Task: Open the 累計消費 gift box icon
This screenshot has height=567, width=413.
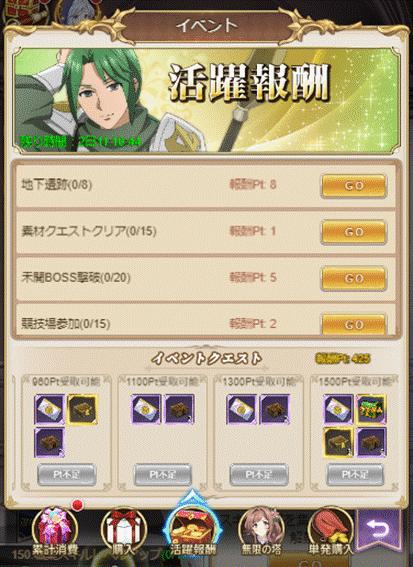Action: [x=55, y=531]
